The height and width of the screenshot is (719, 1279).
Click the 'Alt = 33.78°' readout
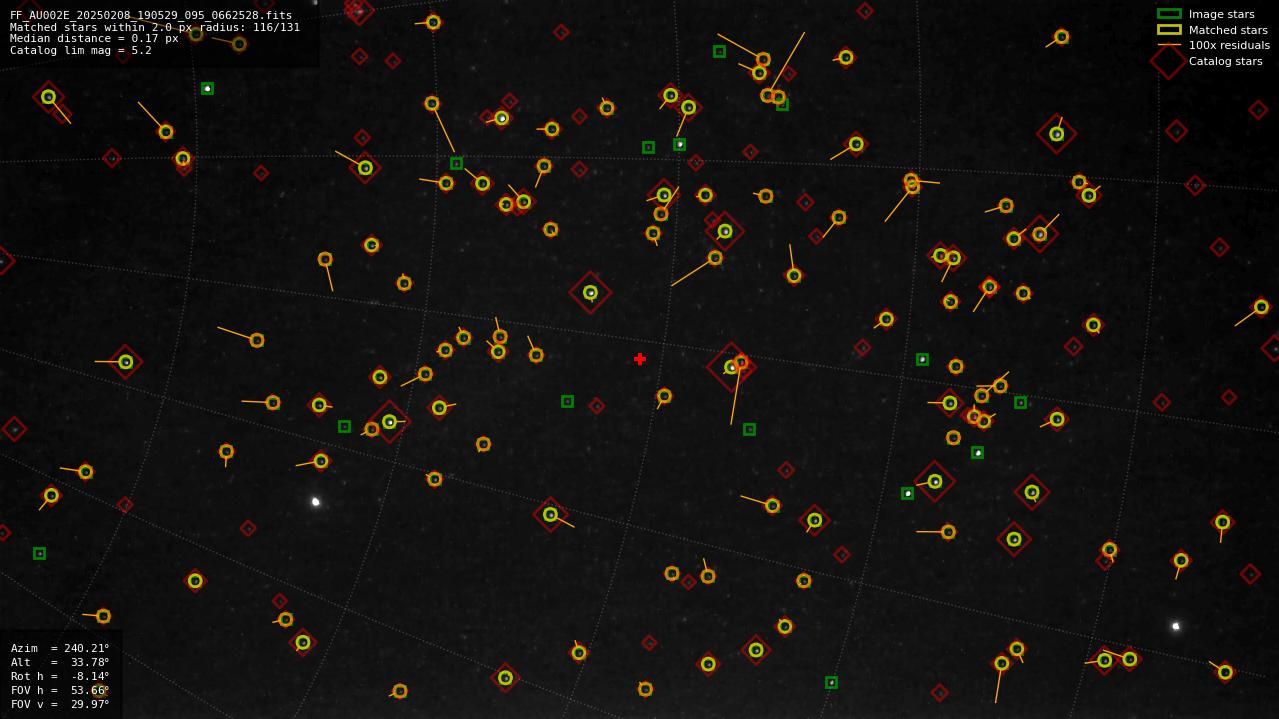click(x=60, y=662)
